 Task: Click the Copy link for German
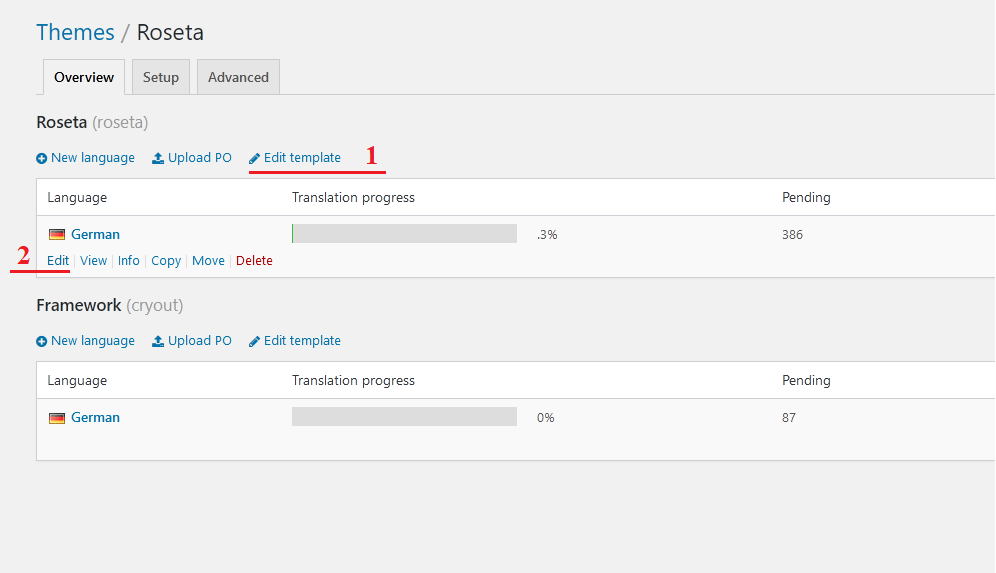coord(166,260)
